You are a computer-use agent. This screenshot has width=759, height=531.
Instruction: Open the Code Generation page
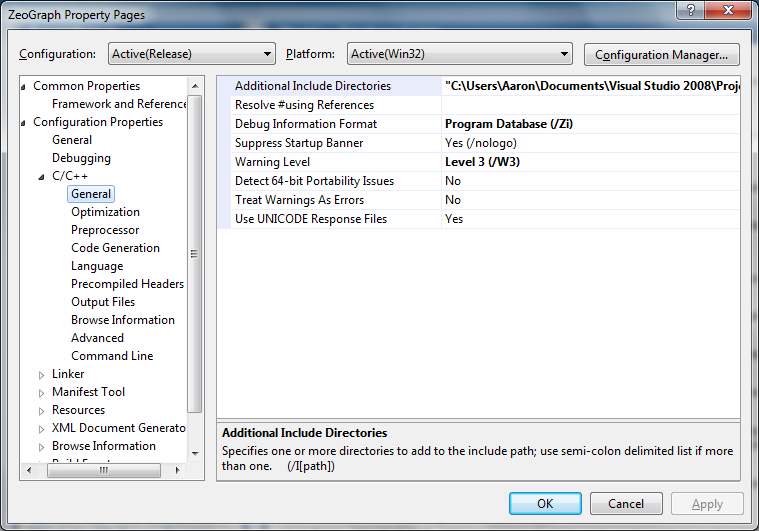click(x=115, y=248)
